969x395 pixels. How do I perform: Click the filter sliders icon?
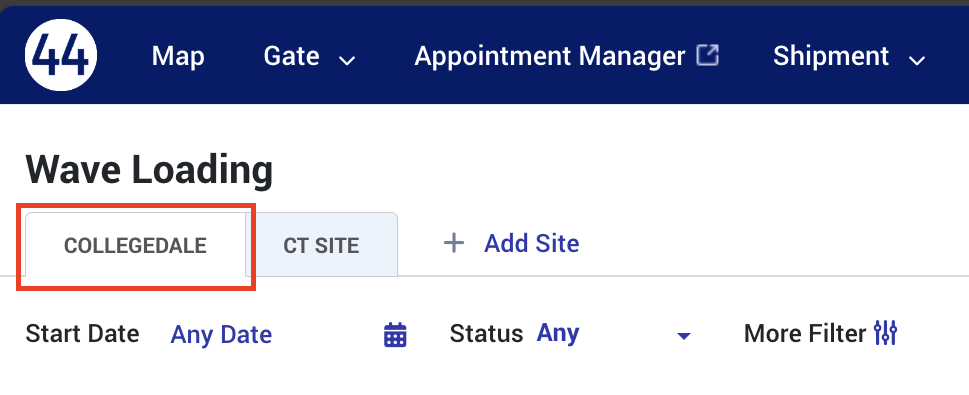point(886,333)
